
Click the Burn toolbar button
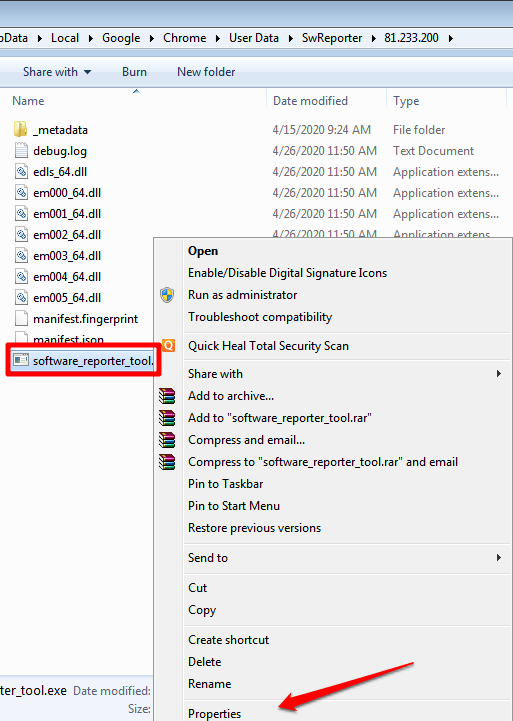coord(134,72)
